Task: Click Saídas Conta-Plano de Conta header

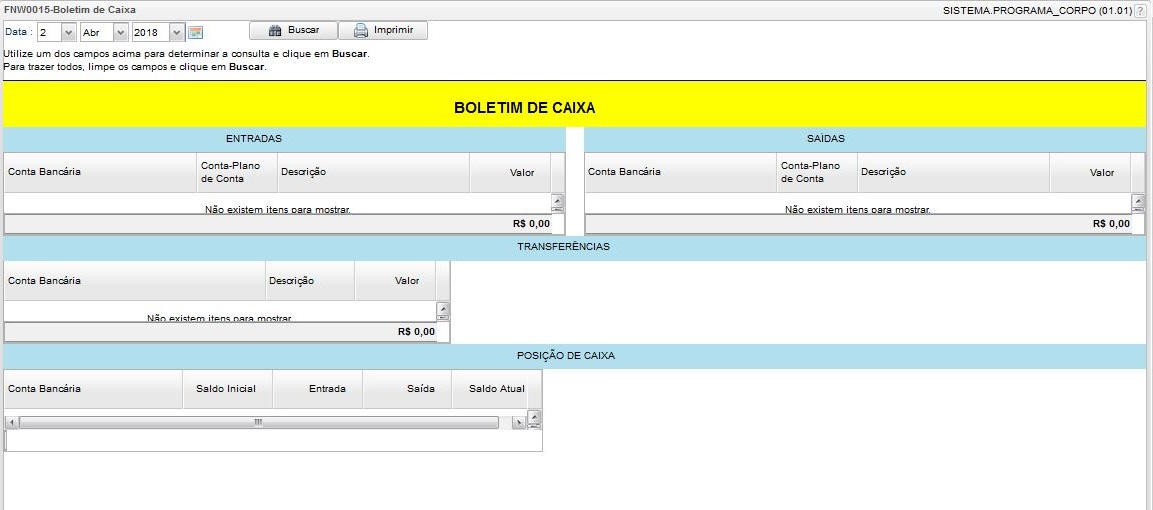Action: coord(817,172)
